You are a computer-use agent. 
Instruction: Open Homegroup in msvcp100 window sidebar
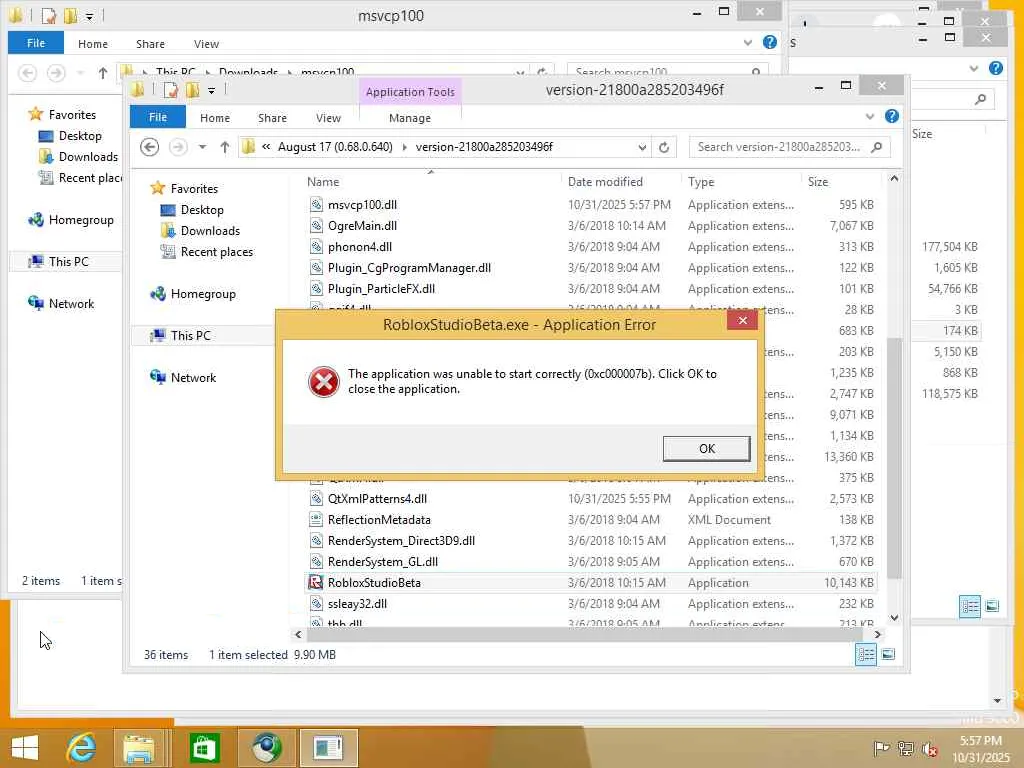click(x=81, y=220)
